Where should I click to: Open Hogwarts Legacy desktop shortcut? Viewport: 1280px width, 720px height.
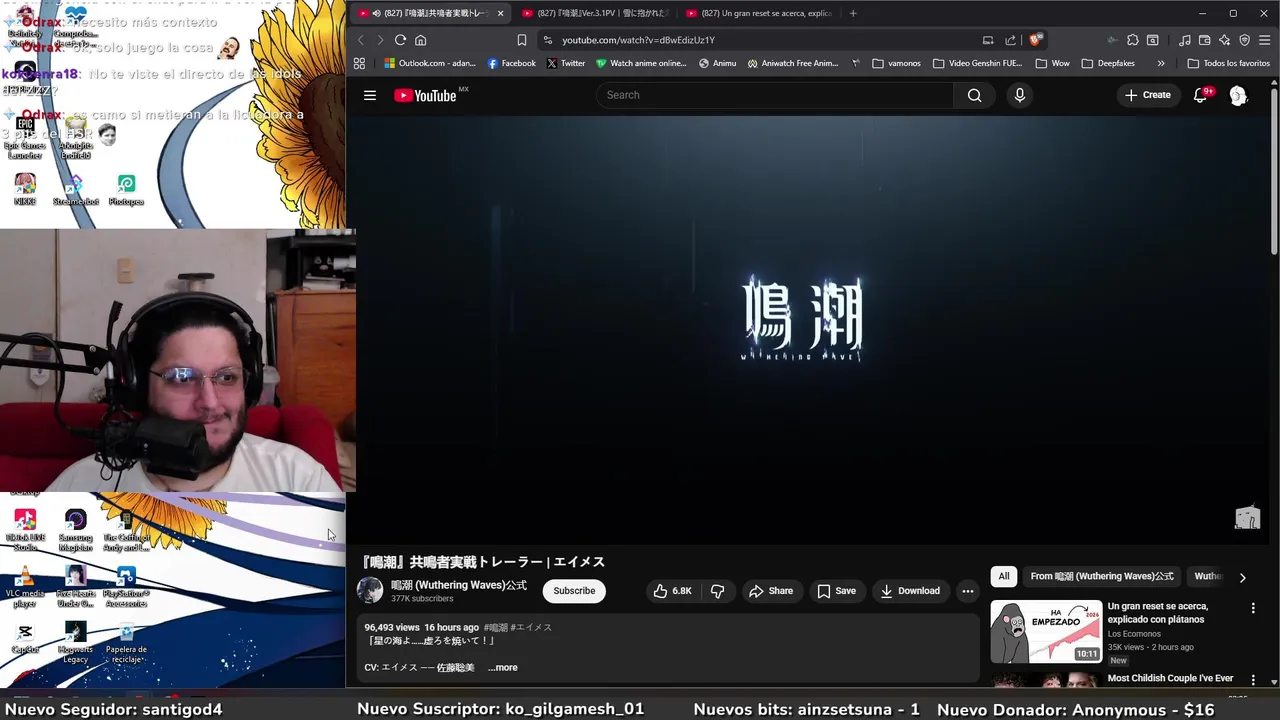click(x=75, y=643)
